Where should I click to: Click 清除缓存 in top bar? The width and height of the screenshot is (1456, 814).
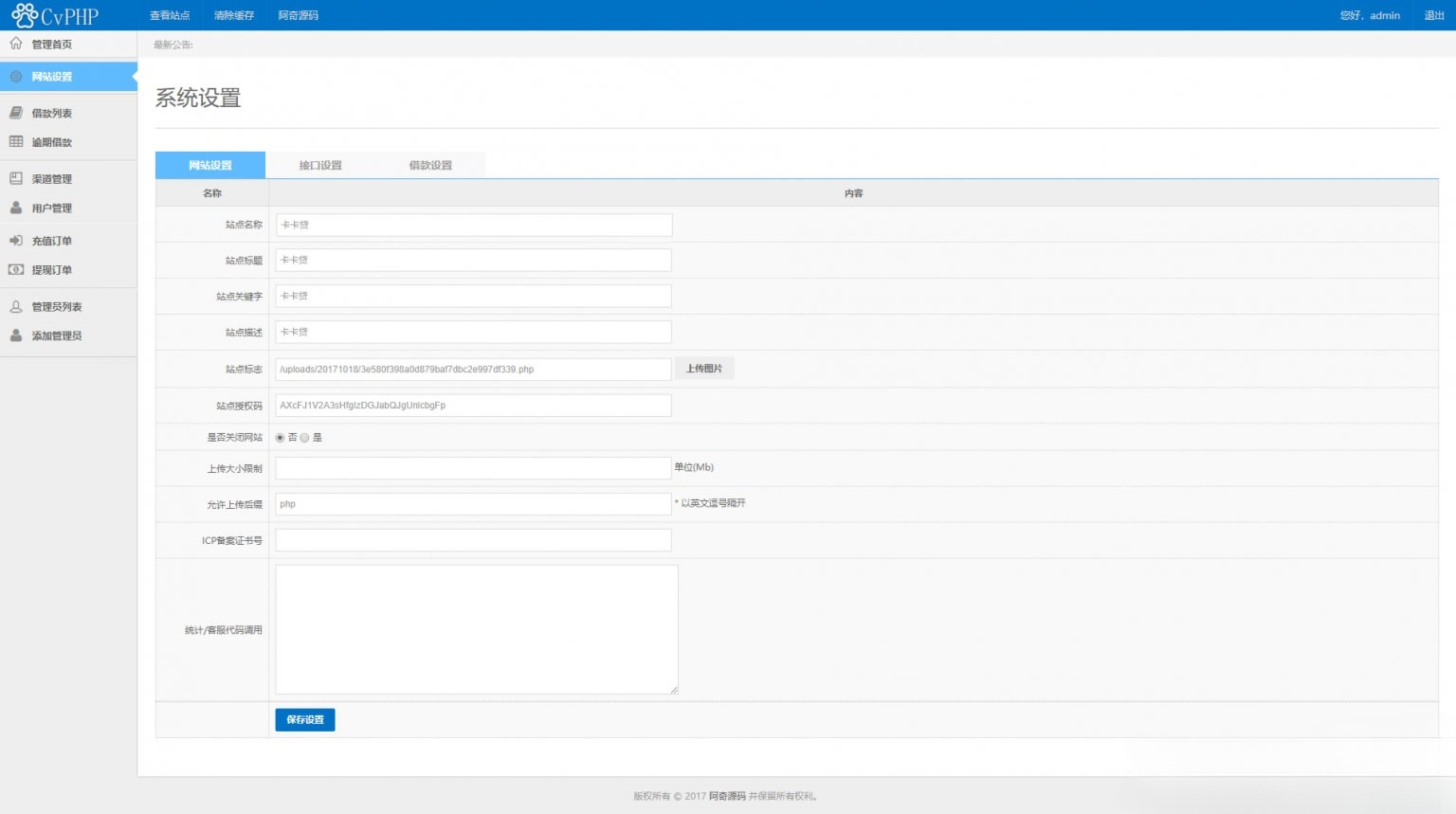[234, 15]
